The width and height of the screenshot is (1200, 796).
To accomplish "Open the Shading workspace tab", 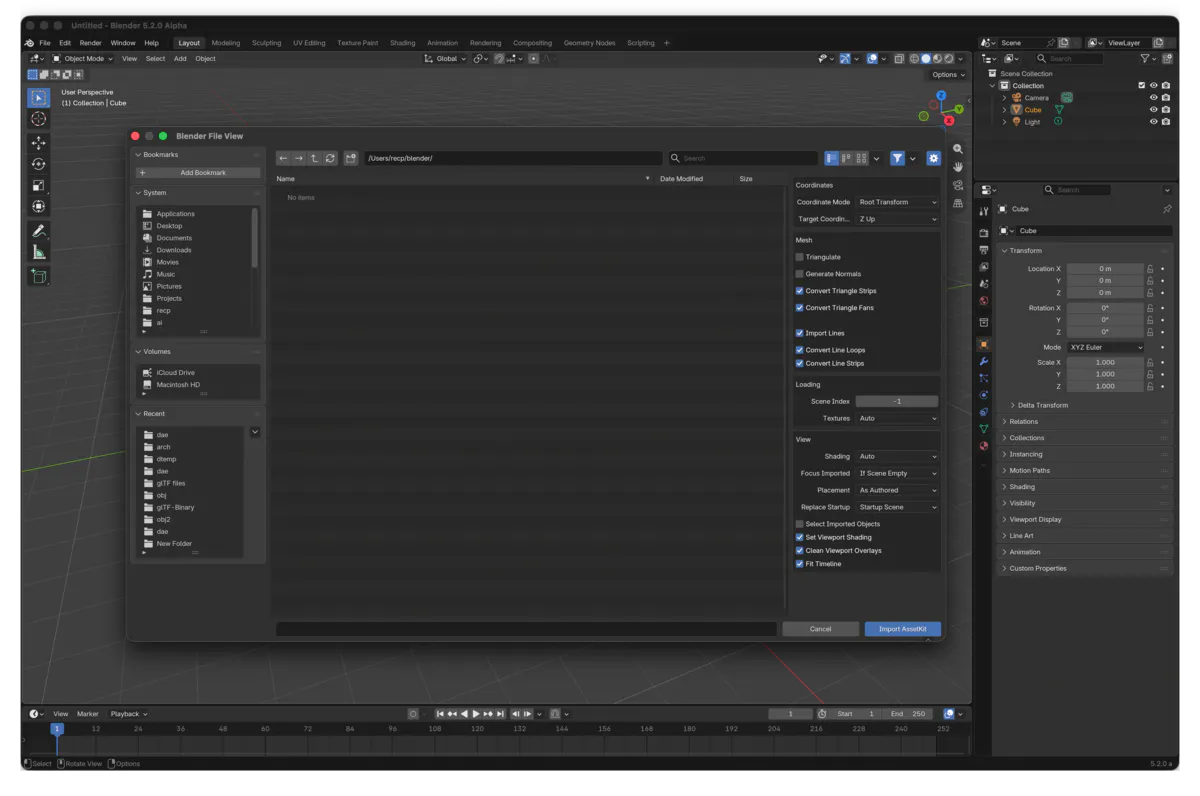I will click(403, 43).
